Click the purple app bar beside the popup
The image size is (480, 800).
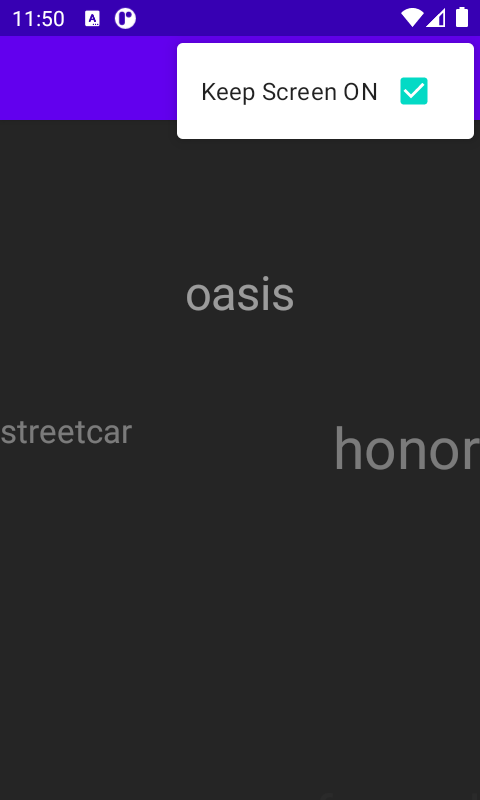tap(88, 78)
